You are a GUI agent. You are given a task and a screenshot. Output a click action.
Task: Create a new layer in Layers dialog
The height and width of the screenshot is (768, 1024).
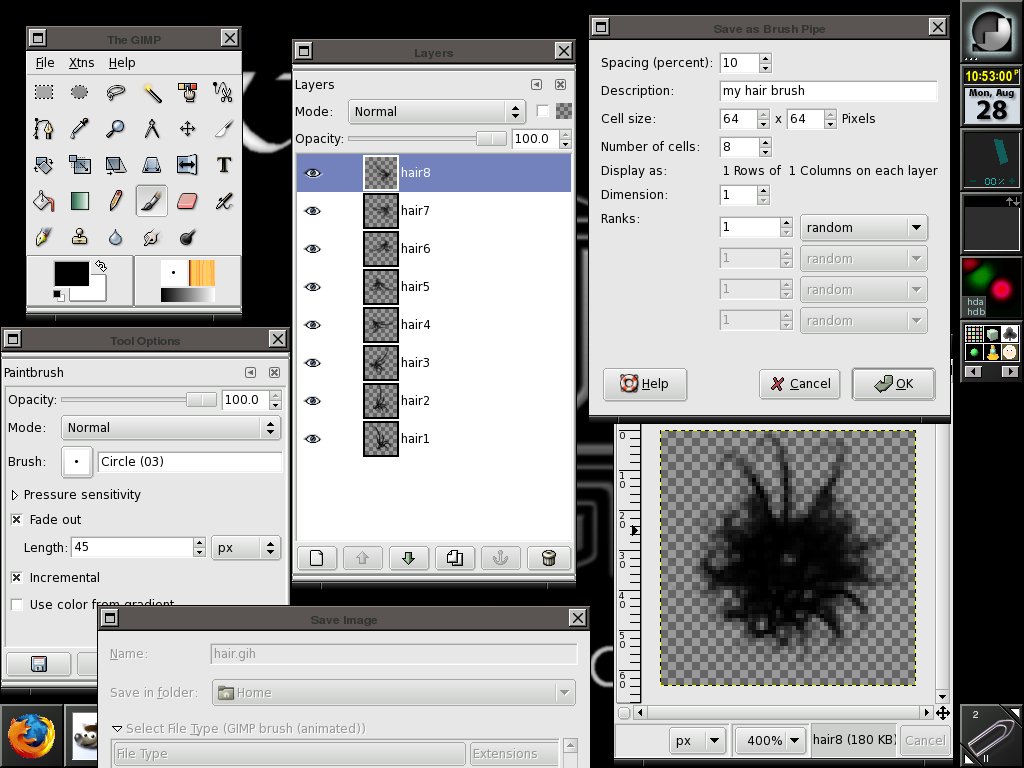[x=317, y=558]
